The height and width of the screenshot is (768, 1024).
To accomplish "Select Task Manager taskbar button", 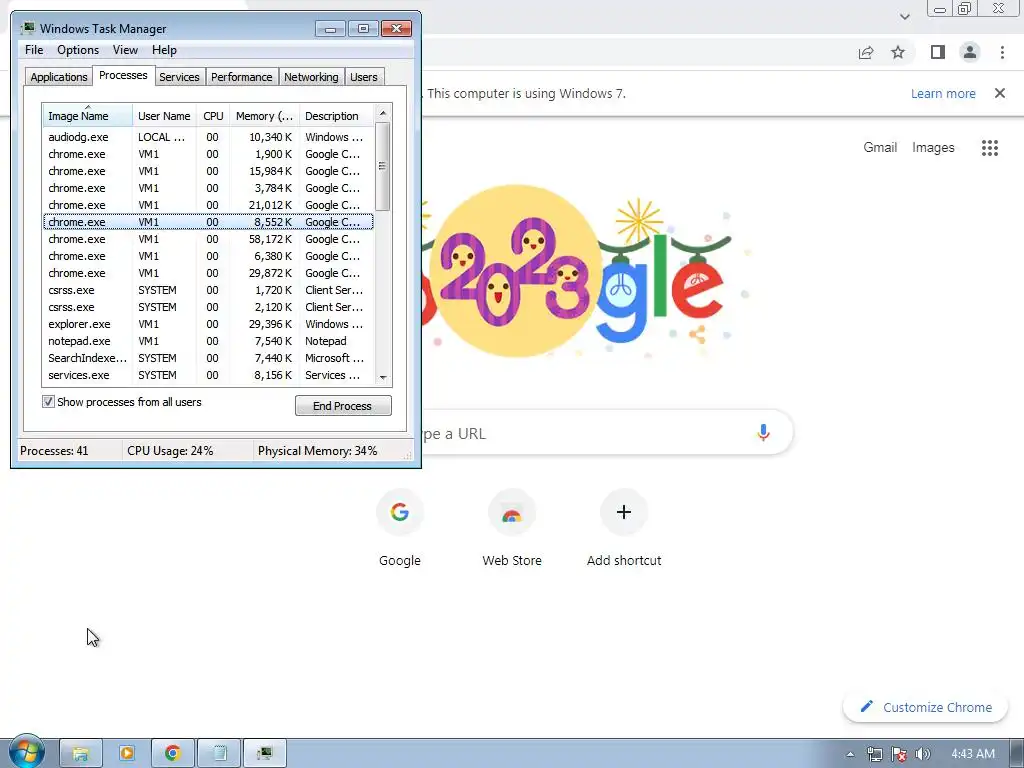I will 265,754.
